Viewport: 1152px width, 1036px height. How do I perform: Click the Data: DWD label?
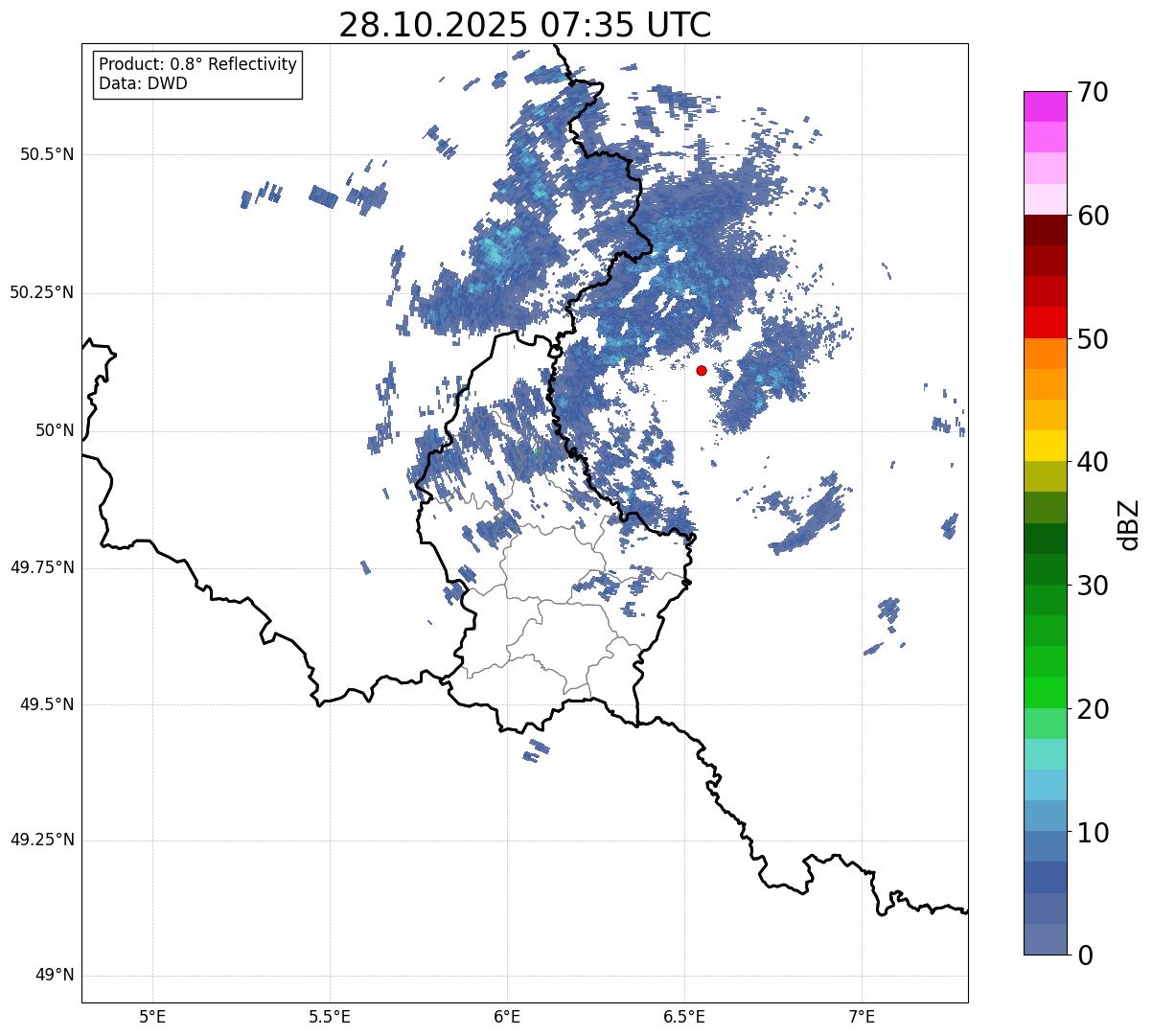coord(143,83)
